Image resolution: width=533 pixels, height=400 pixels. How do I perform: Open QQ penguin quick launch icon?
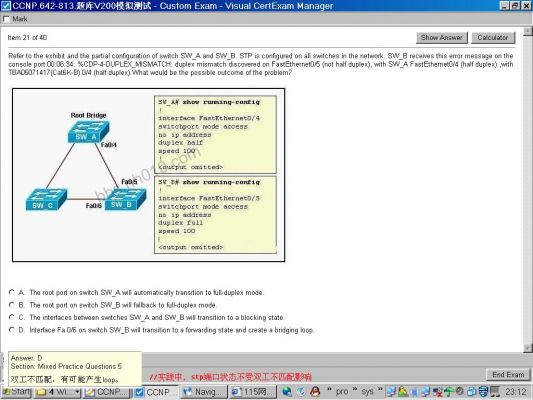coord(315,392)
